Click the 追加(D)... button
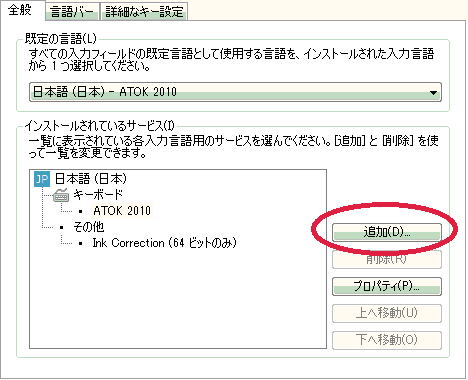Screen dimensions: 468x380 pos(387,232)
